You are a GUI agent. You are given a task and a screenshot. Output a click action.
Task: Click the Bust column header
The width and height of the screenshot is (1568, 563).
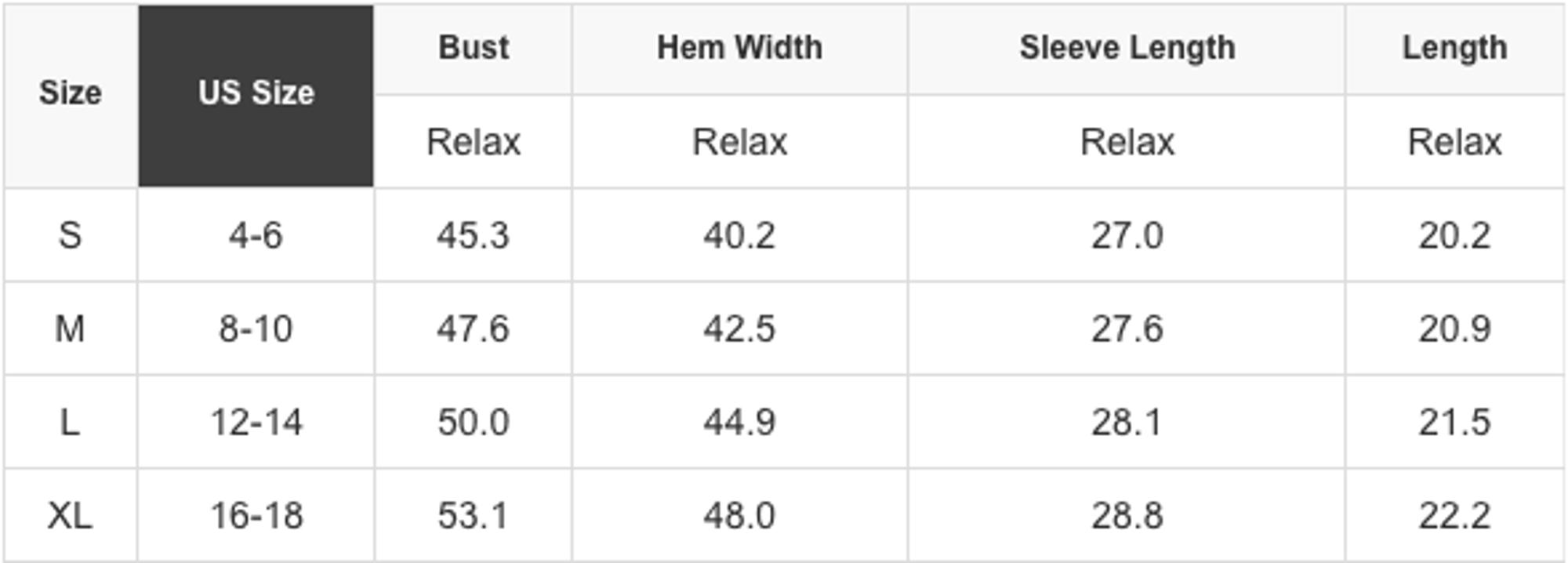(x=474, y=49)
